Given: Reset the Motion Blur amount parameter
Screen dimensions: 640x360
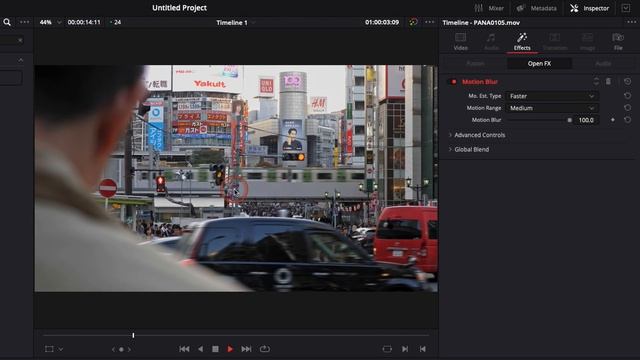Looking at the screenshot, I should pyautogui.click(x=627, y=120).
